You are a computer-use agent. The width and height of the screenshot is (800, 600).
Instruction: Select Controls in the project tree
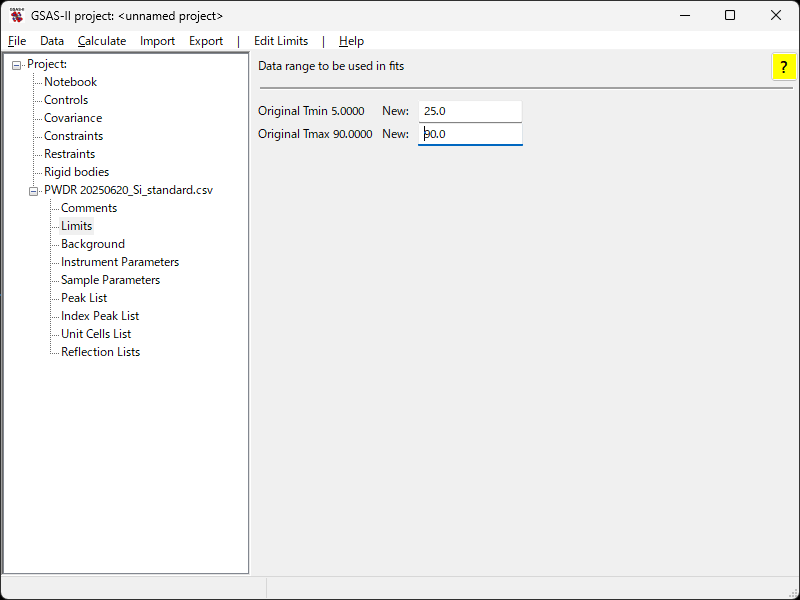pos(66,100)
